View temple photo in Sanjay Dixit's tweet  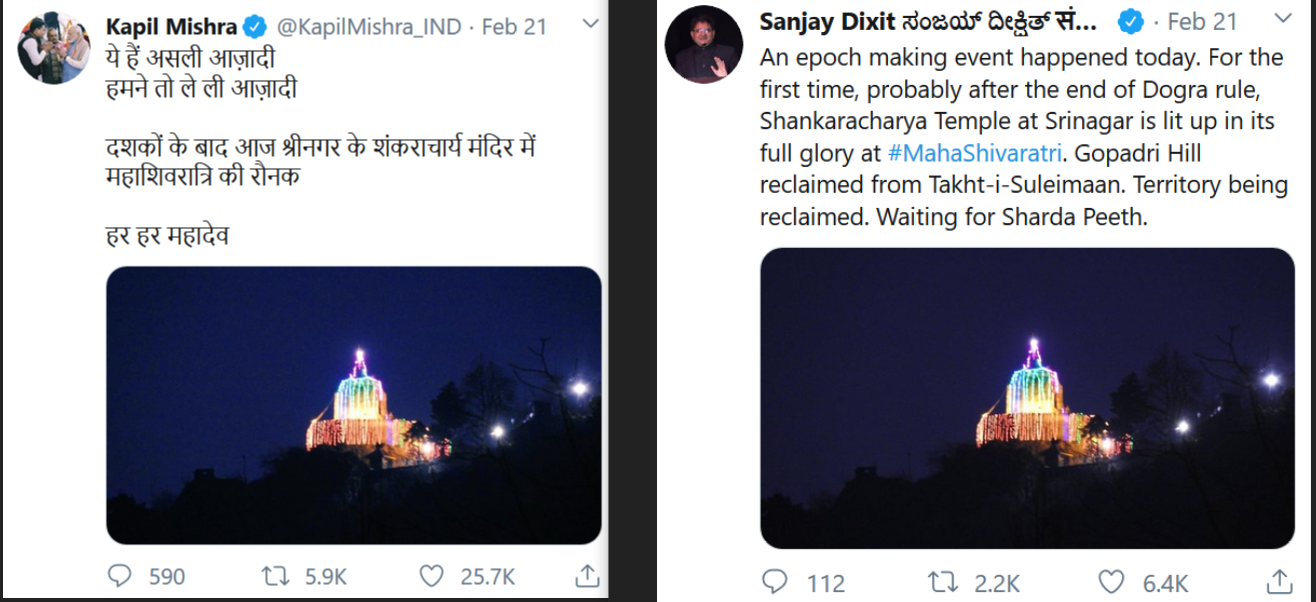point(1027,398)
